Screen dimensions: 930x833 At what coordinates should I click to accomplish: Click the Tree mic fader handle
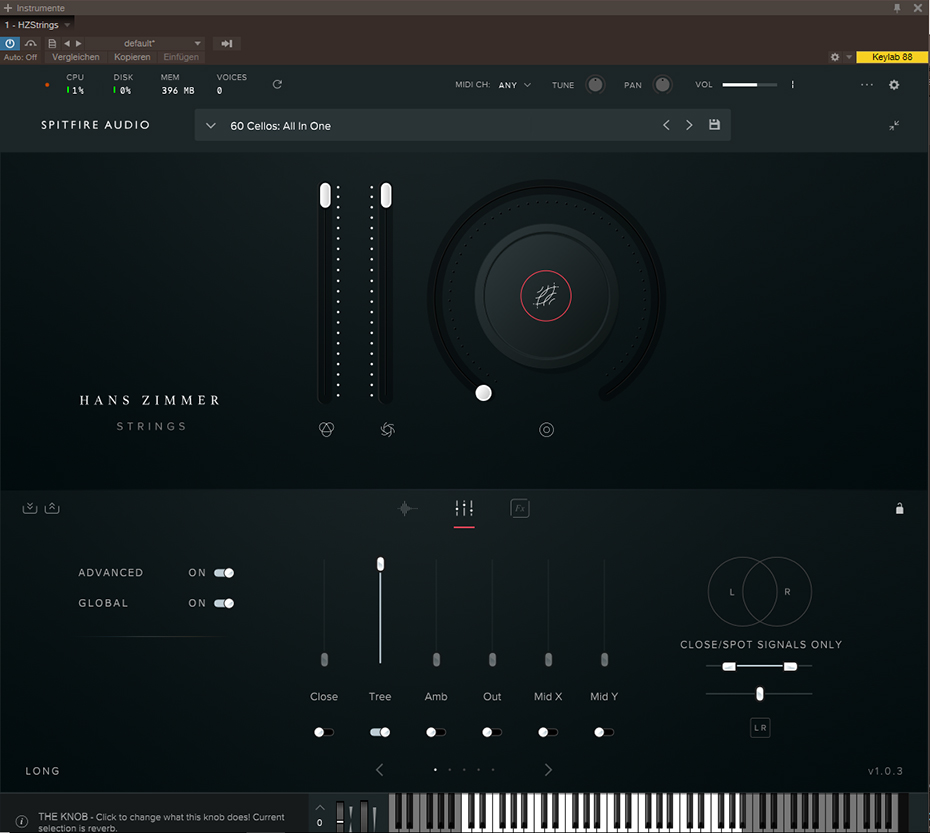(380, 564)
